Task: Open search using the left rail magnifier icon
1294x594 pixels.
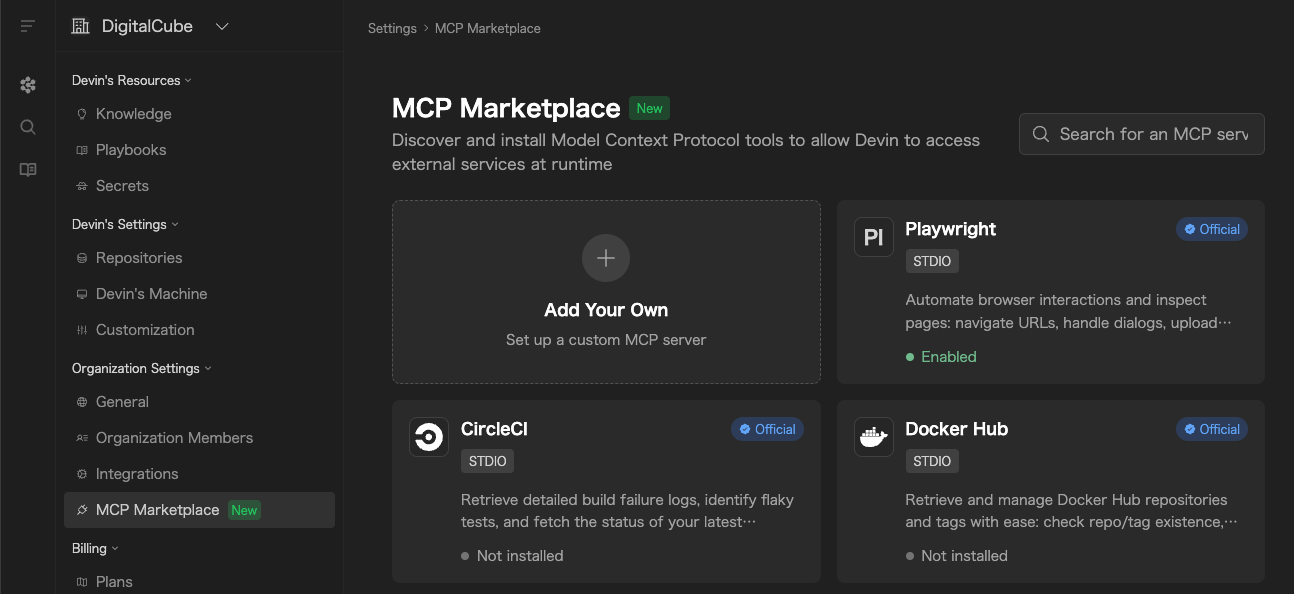Action: pyautogui.click(x=28, y=127)
